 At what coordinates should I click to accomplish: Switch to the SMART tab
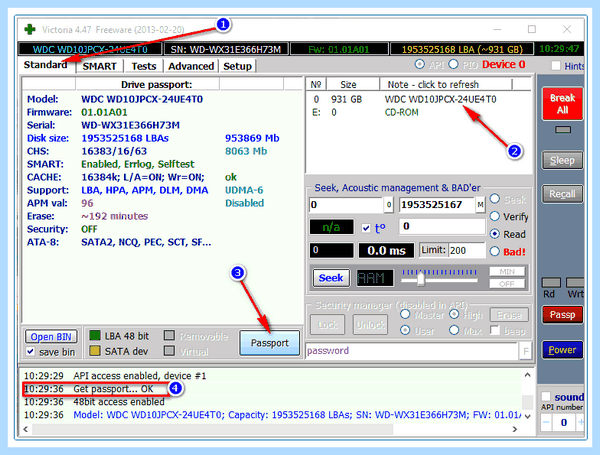[99, 66]
